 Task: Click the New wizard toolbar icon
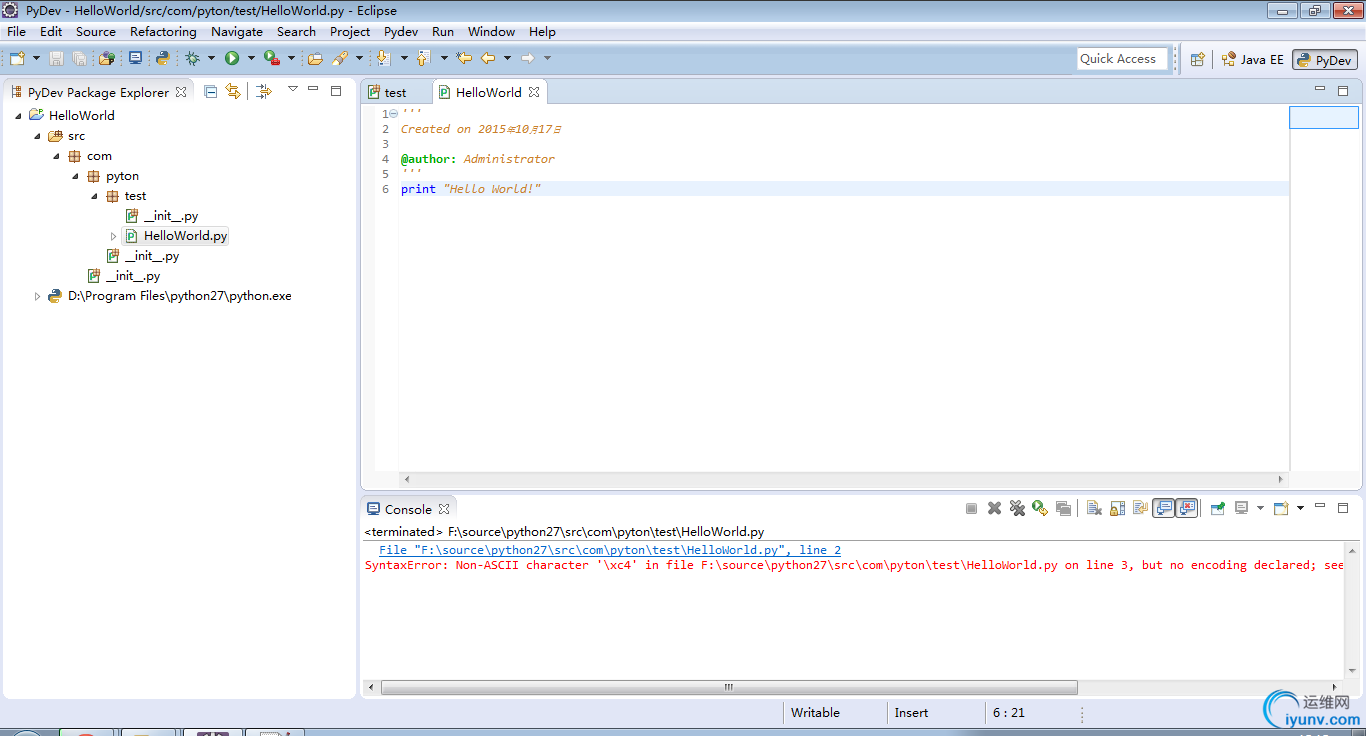[17, 59]
